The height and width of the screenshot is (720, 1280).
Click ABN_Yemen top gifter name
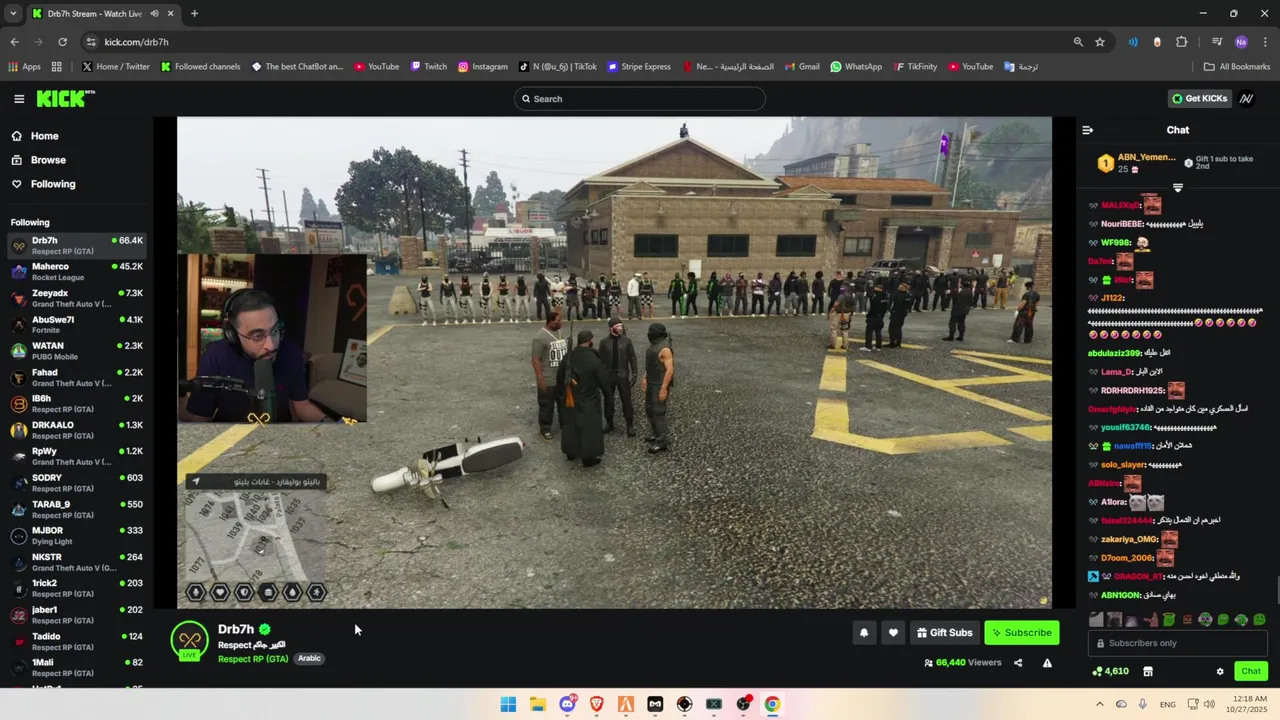(x=1146, y=158)
